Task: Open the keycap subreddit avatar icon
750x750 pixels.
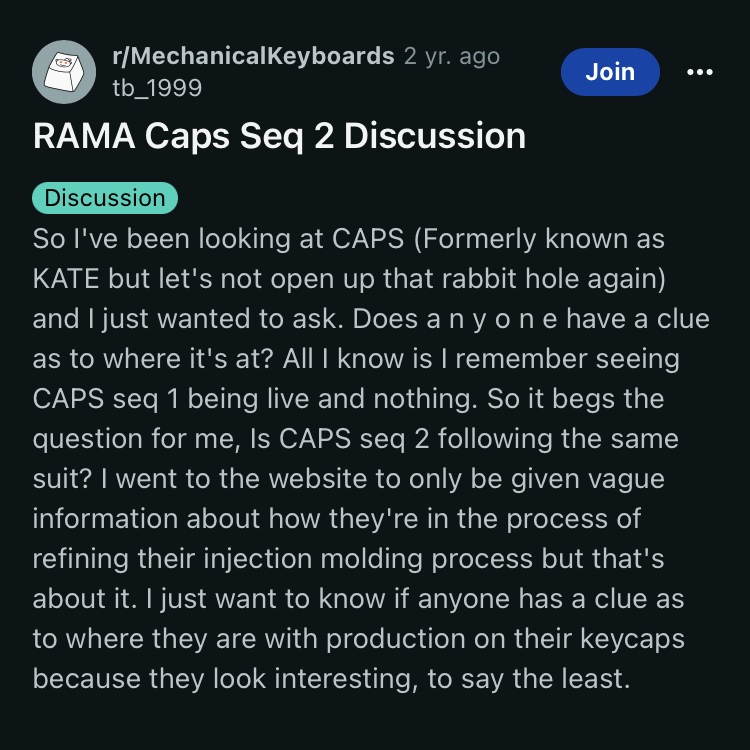Action: [x=64, y=72]
